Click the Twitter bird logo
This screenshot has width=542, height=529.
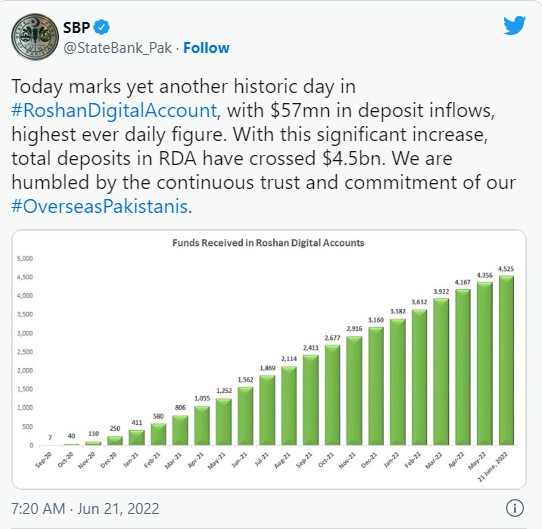pos(514,25)
